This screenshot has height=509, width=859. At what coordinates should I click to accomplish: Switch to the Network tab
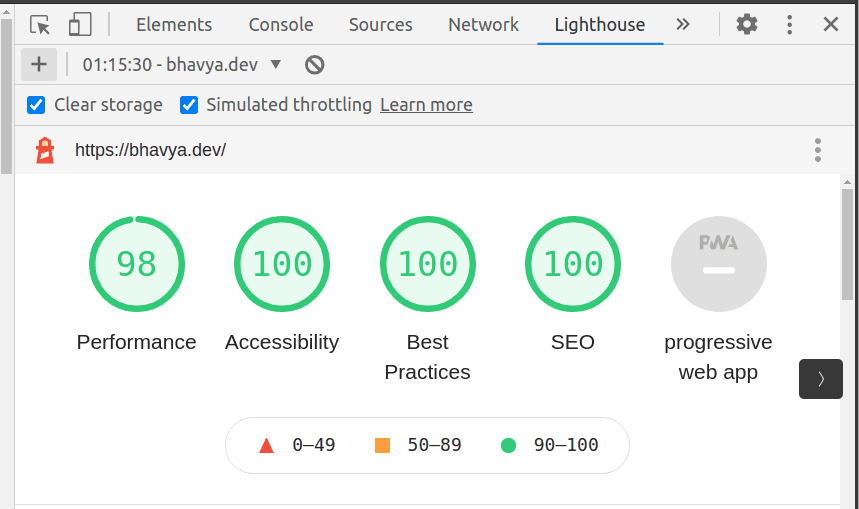[484, 25]
